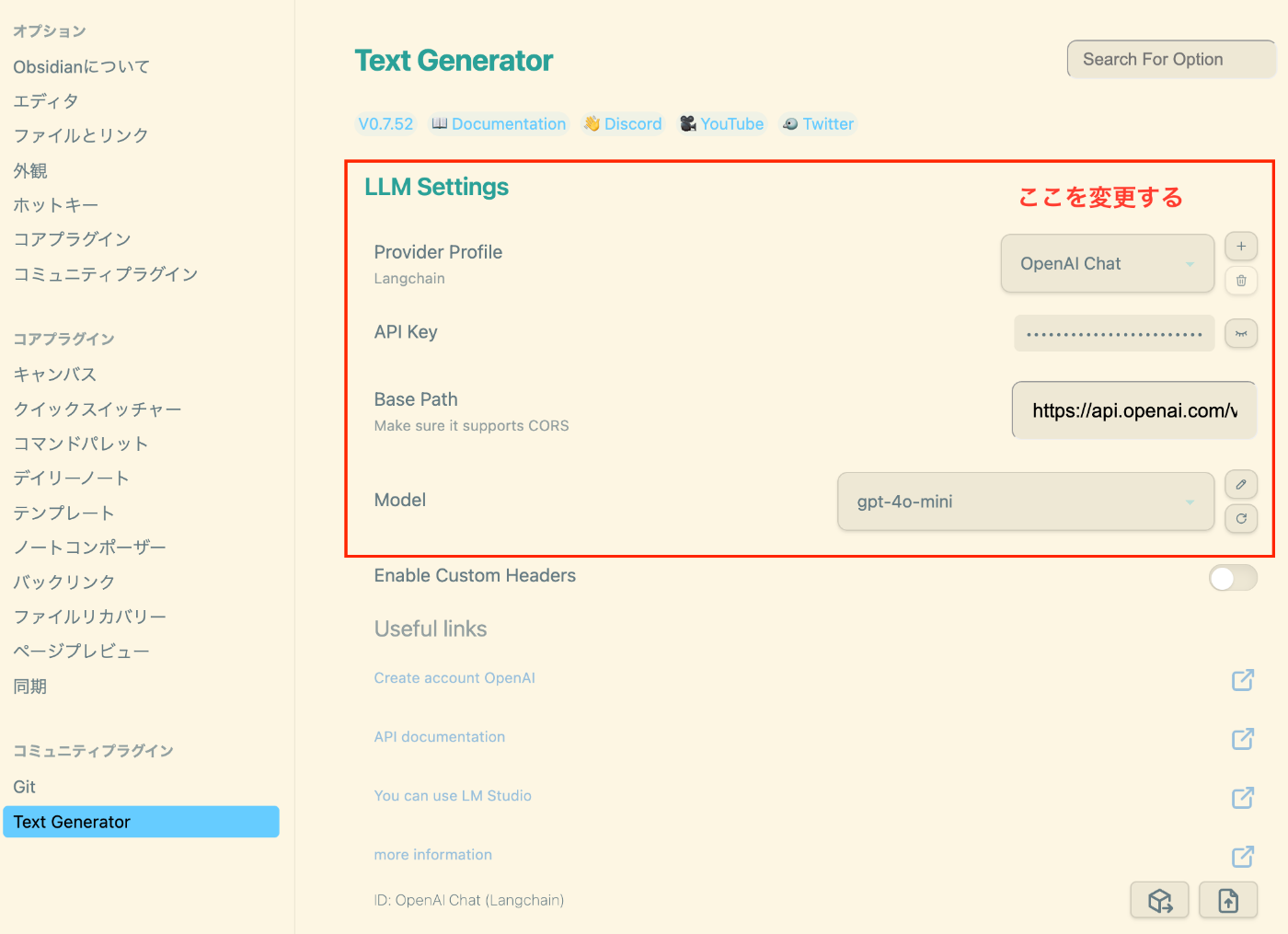Viewport: 1288px width, 934px height.
Task: Open the Git plugin settings tab
Action: tap(25, 787)
